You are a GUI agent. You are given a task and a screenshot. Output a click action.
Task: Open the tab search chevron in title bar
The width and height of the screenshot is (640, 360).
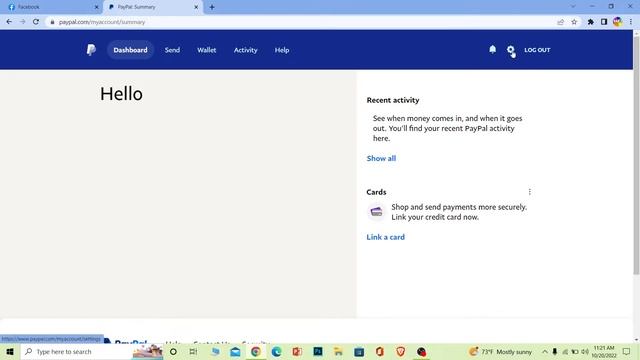click(x=573, y=7)
